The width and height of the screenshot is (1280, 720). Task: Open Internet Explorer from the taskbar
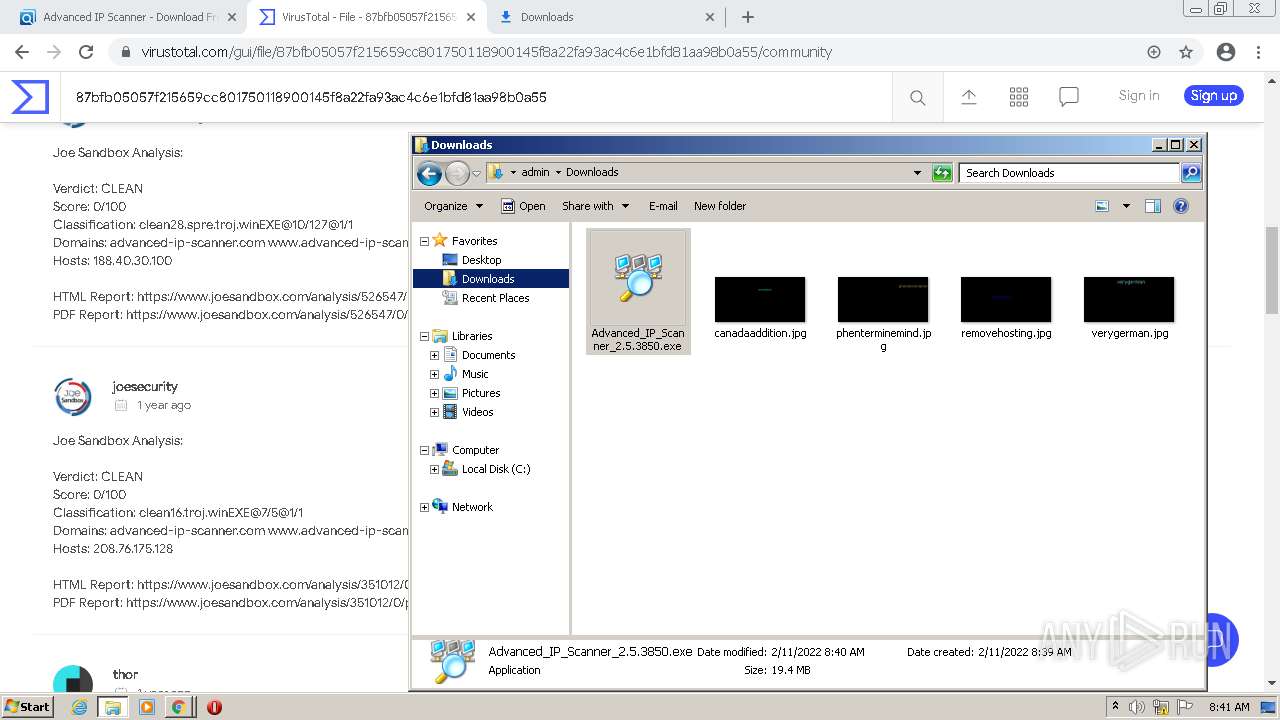tap(80, 707)
